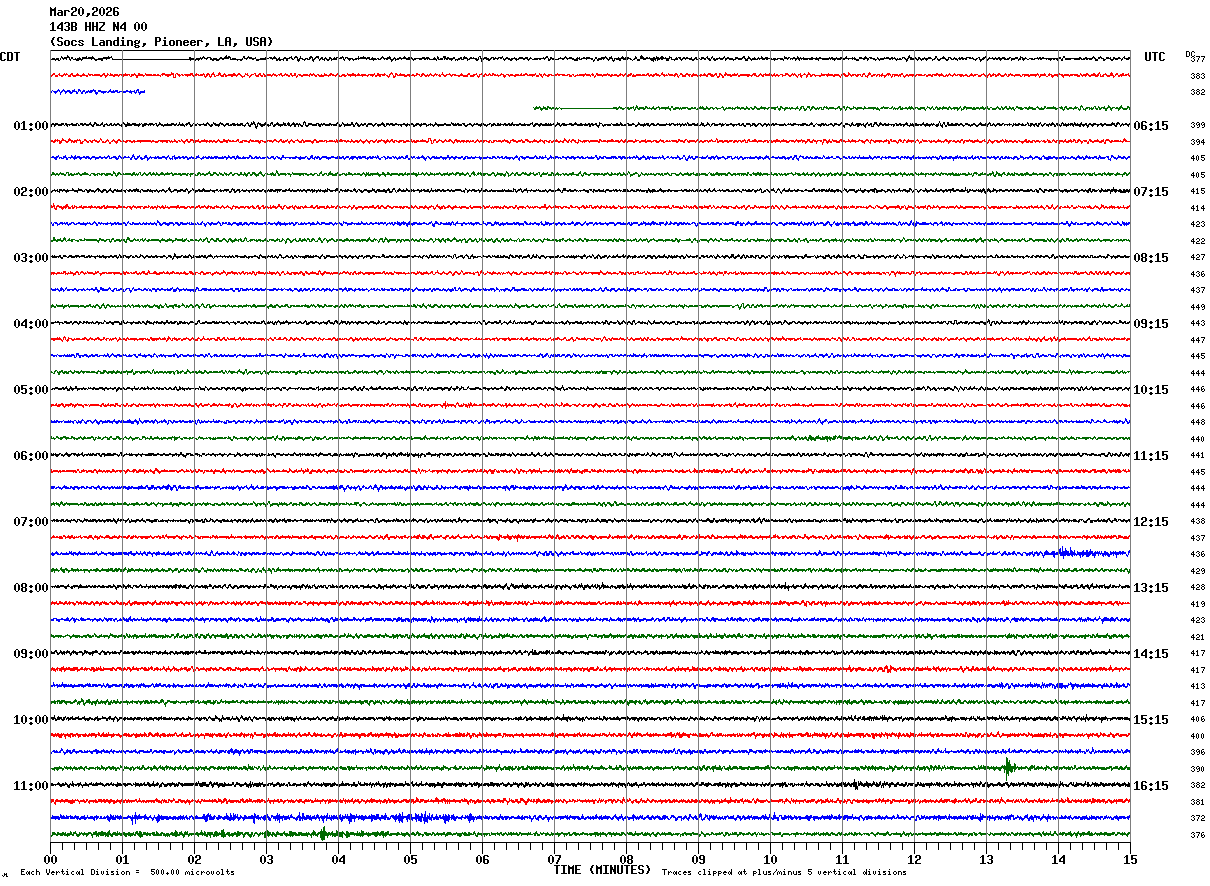Select the 06:00 CDT row label
1210x886 pixels.
(x=31, y=456)
